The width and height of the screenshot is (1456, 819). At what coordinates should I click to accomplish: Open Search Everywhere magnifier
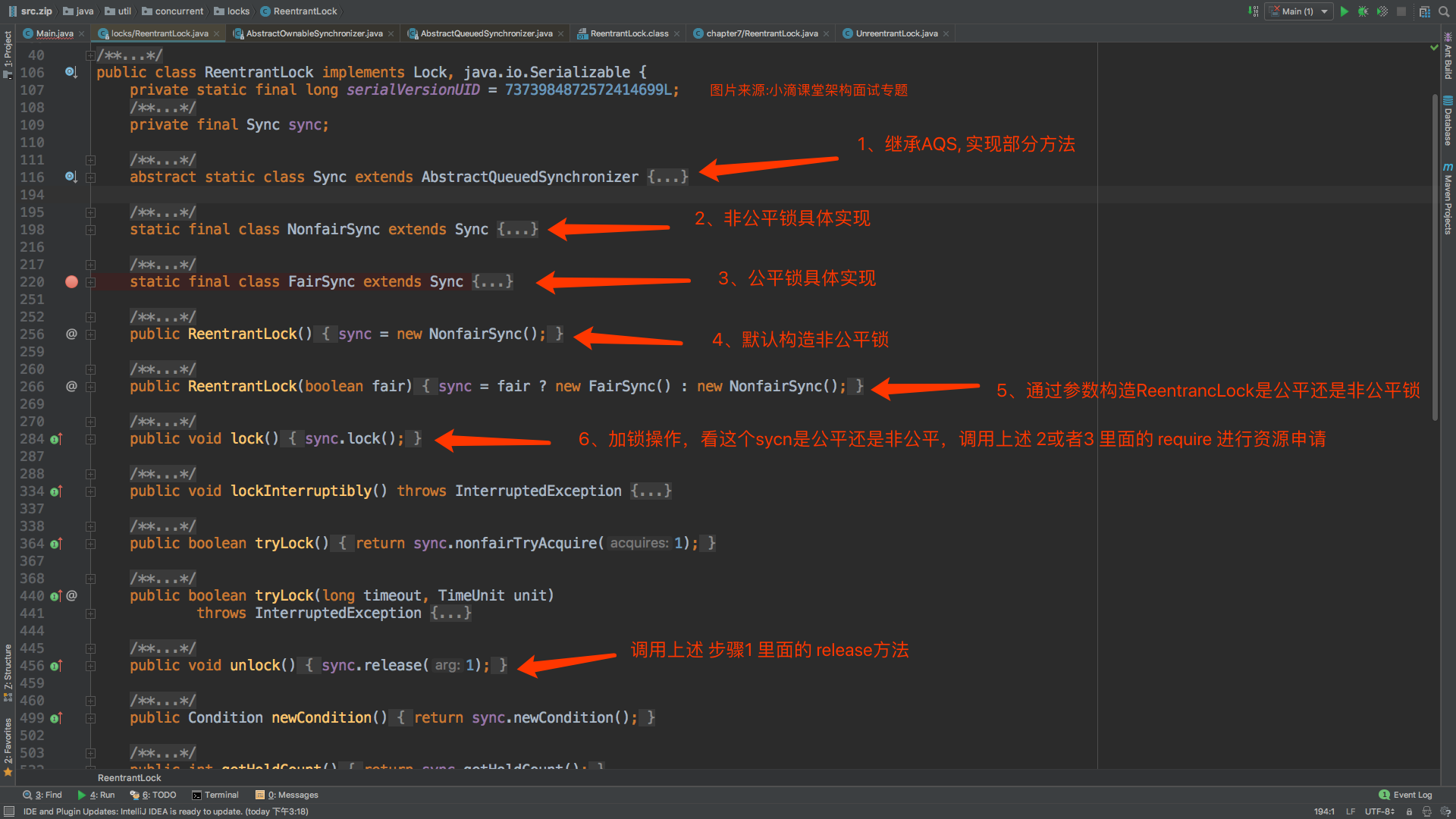[1444, 11]
